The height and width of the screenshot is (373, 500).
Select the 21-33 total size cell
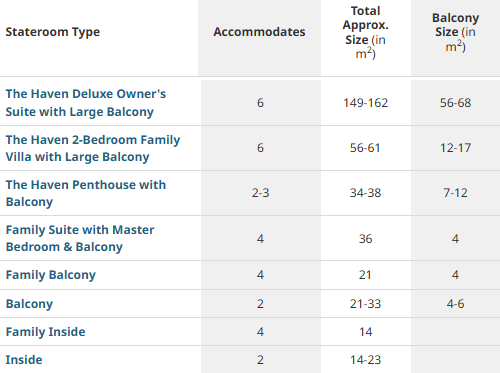click(365, 304)
